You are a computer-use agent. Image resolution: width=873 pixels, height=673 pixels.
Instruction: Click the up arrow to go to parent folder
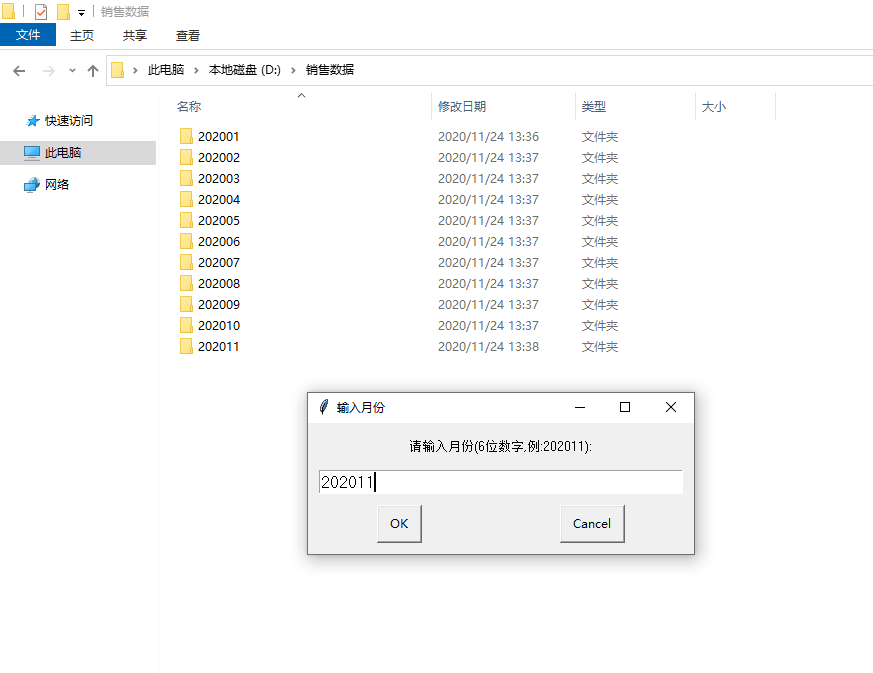point(93,69)
